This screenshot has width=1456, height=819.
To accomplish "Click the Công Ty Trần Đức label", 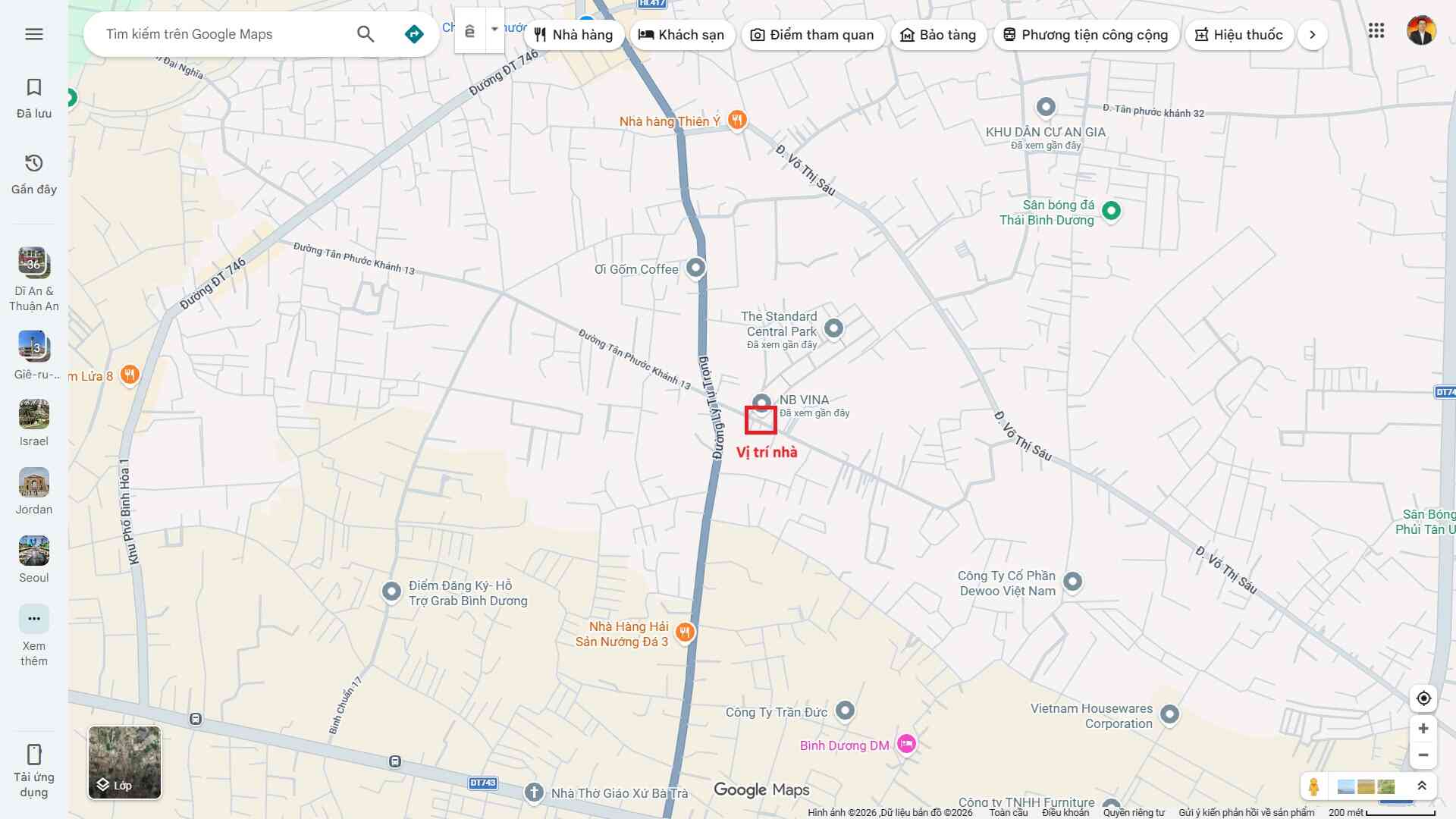I will [x=777, y=712].
